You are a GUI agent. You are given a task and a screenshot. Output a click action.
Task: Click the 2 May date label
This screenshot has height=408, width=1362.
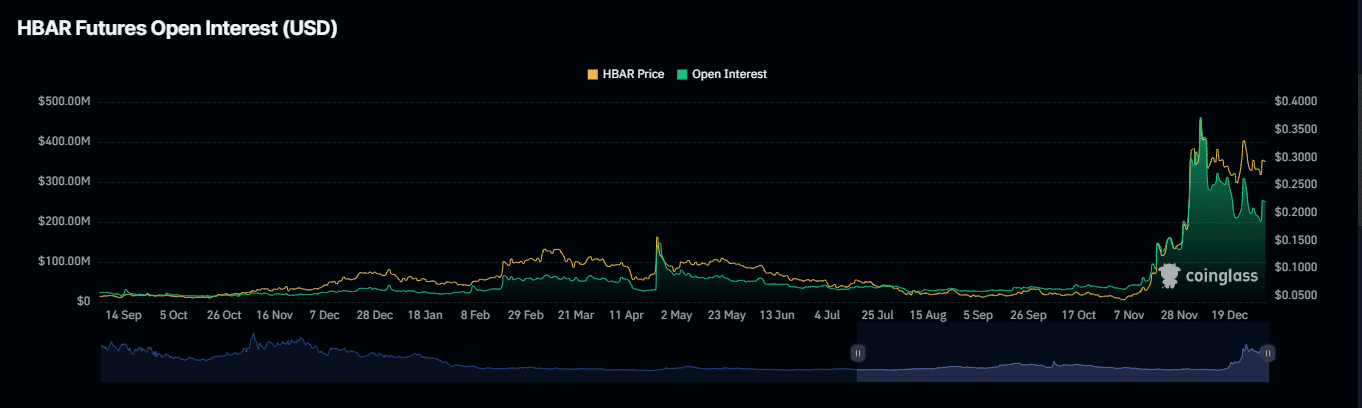[676, 315]
